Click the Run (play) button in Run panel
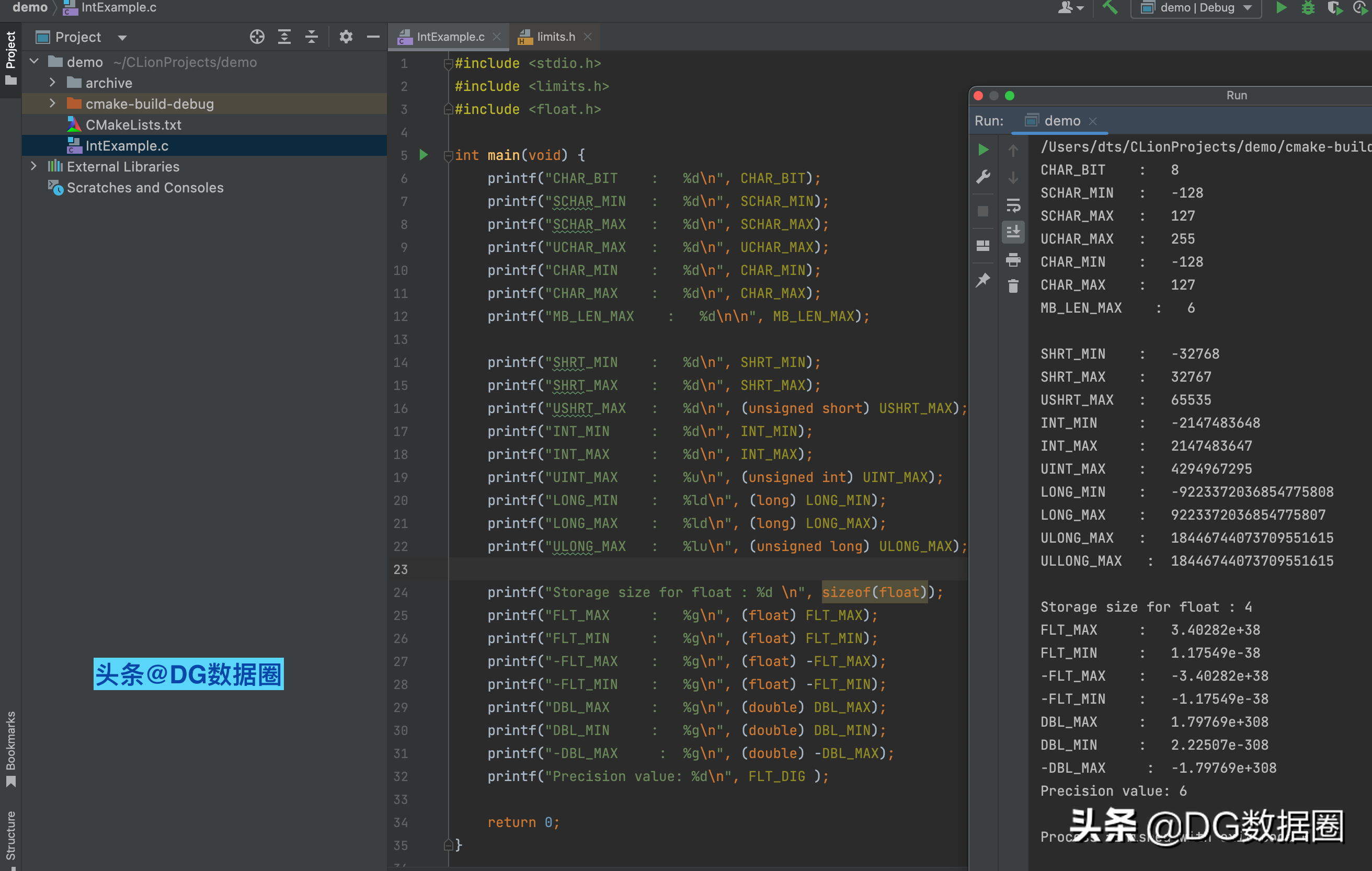The width and height of the screenshot is (1372, 871). [x=983, y=150]
